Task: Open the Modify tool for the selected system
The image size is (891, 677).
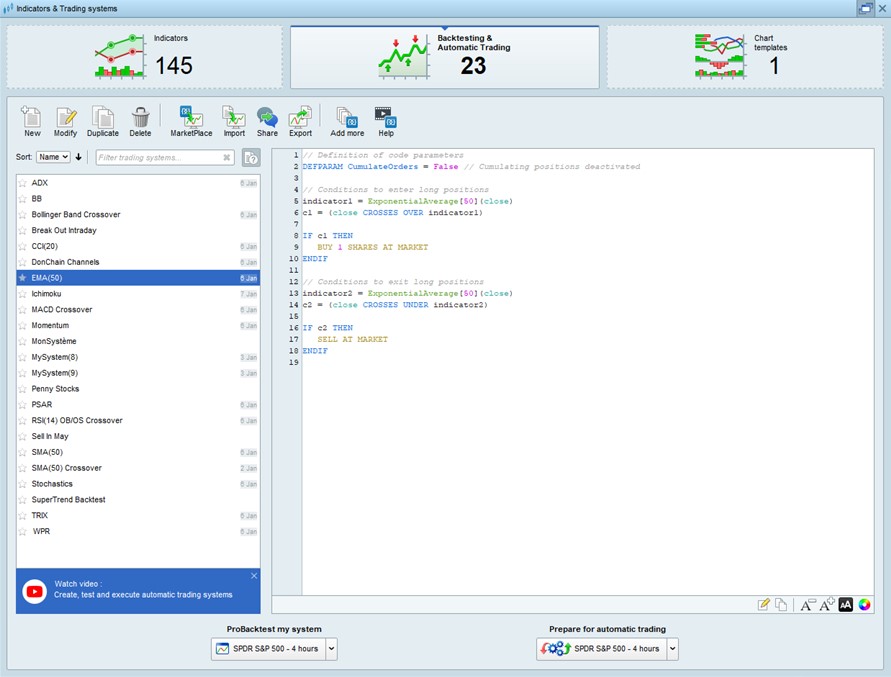Action: 66,118
